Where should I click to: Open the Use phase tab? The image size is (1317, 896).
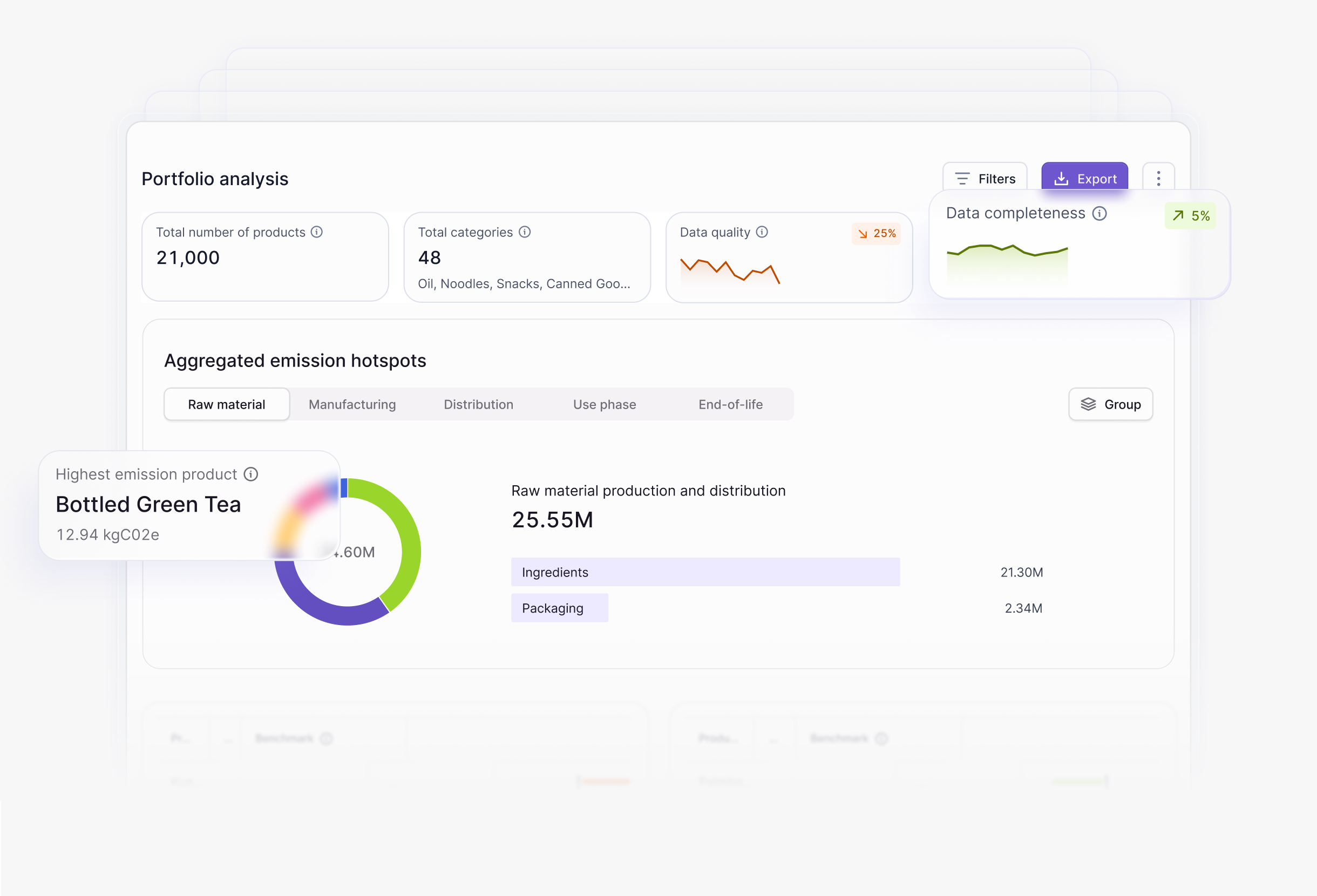pyautogui.click(x=604, y=404)
